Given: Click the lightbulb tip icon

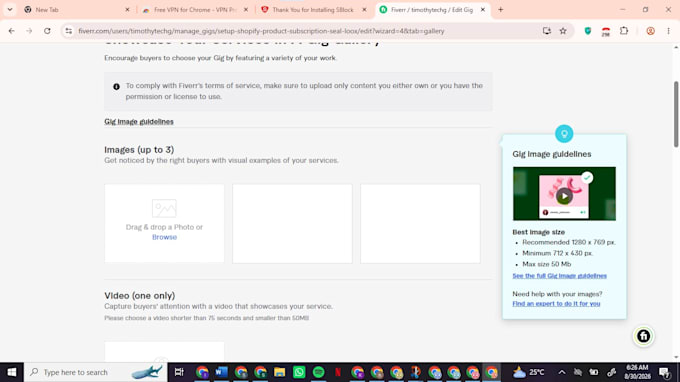Looking at the screenshot, I should click(x=564, y=134).
